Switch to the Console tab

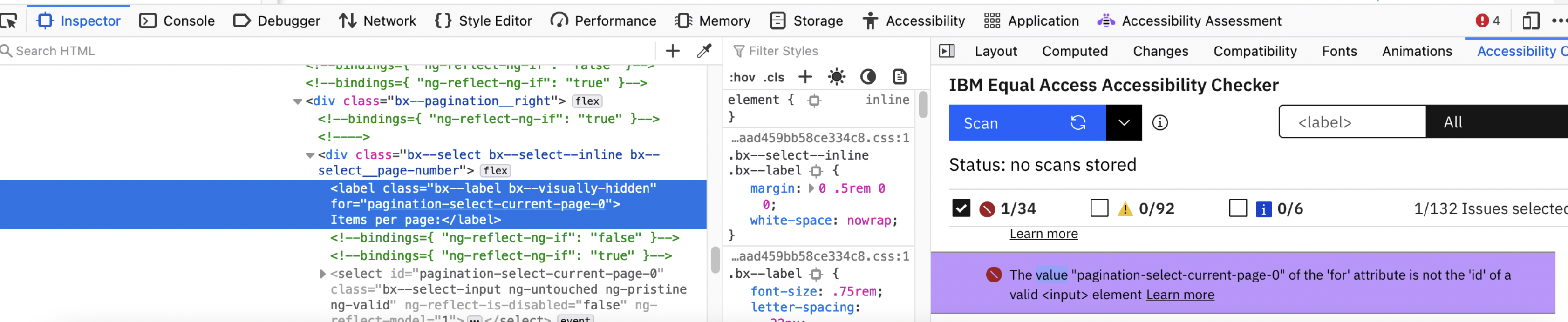pos(177,20)
